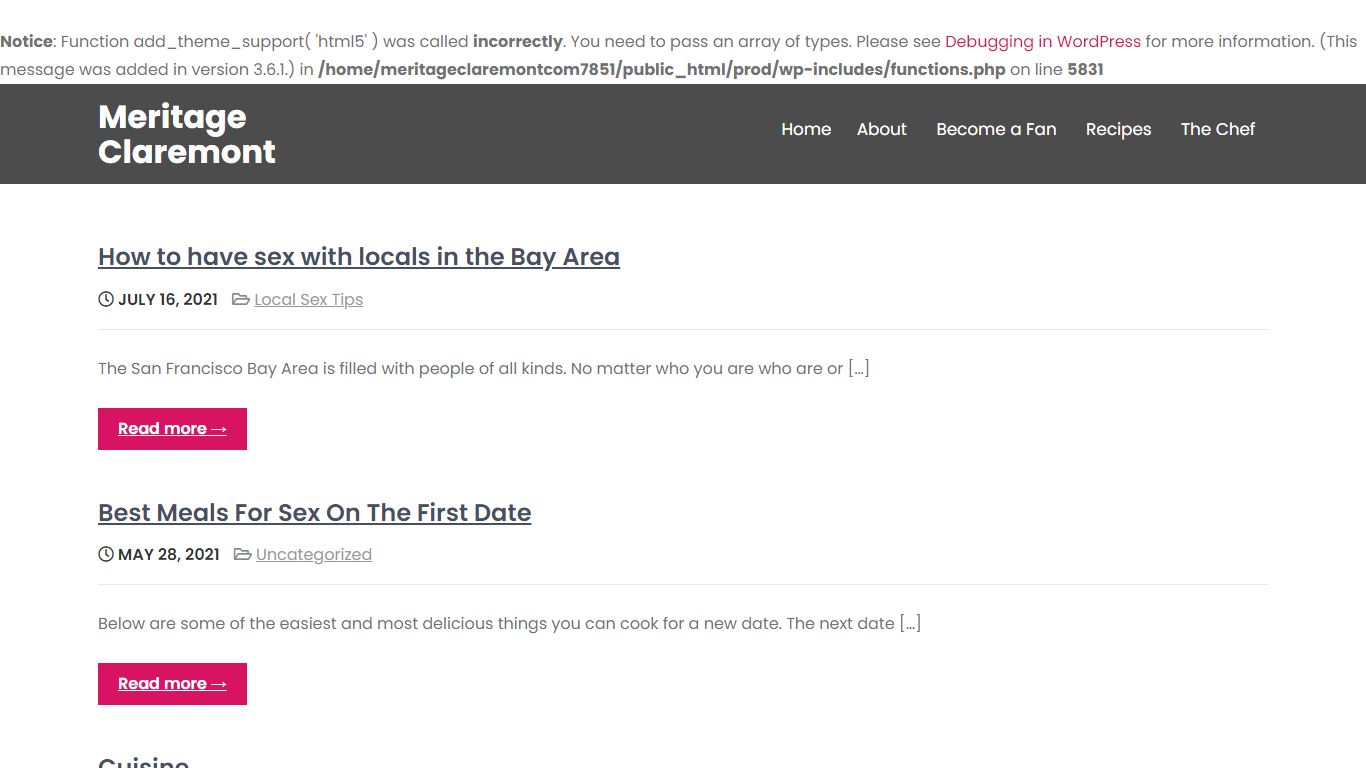The image size is (1366, 768).
Task: Click the folder icon next to Local Sex Tips
Action: click(241, 299)
